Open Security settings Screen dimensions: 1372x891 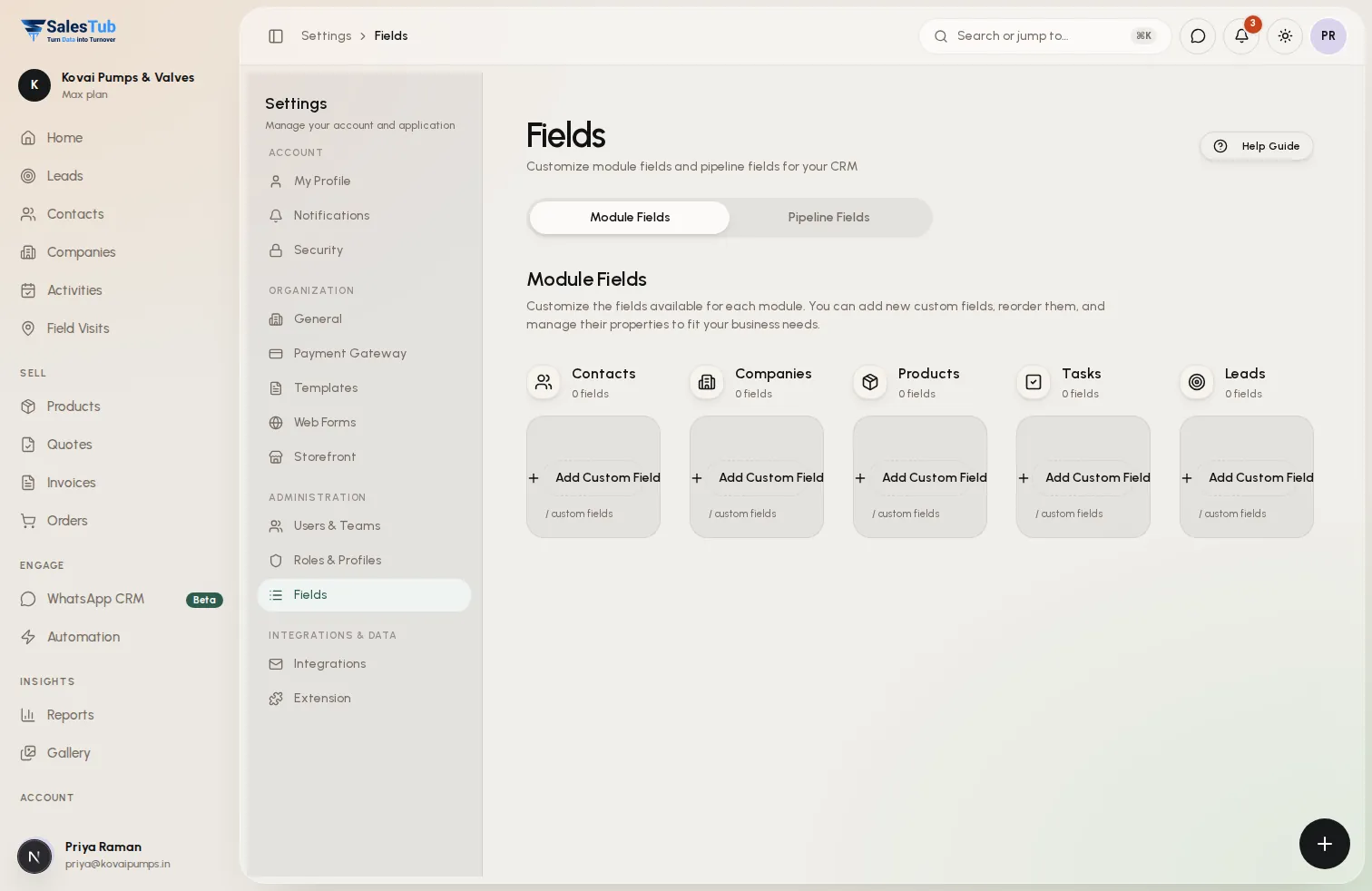tap(364, 250)
